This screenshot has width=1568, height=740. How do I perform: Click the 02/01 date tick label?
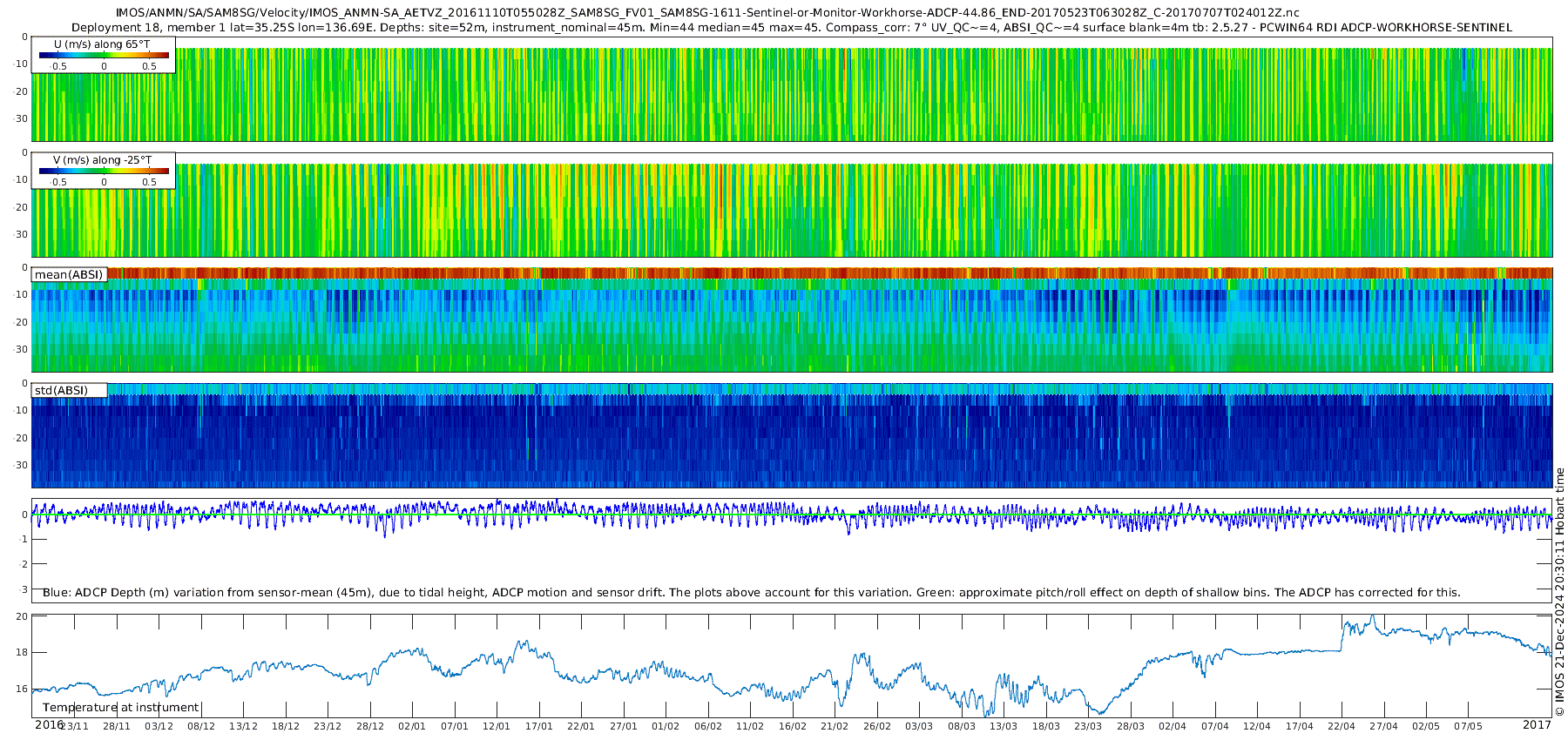click(x=412, y=726)
